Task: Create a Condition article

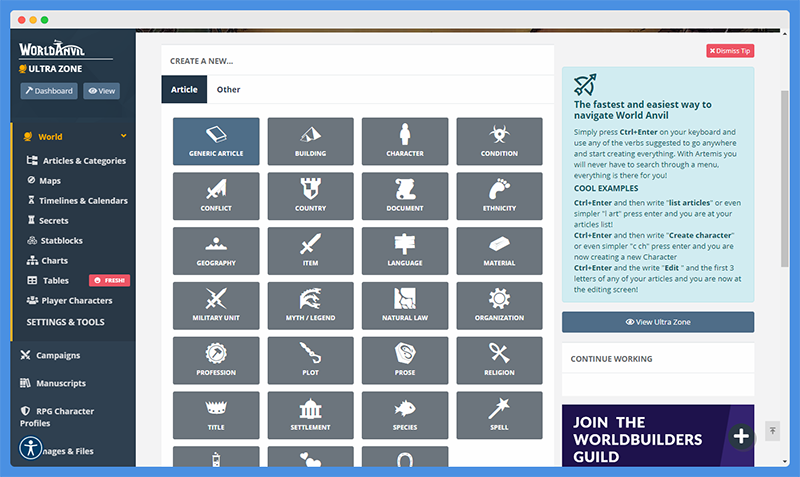Action: (499, 141)
